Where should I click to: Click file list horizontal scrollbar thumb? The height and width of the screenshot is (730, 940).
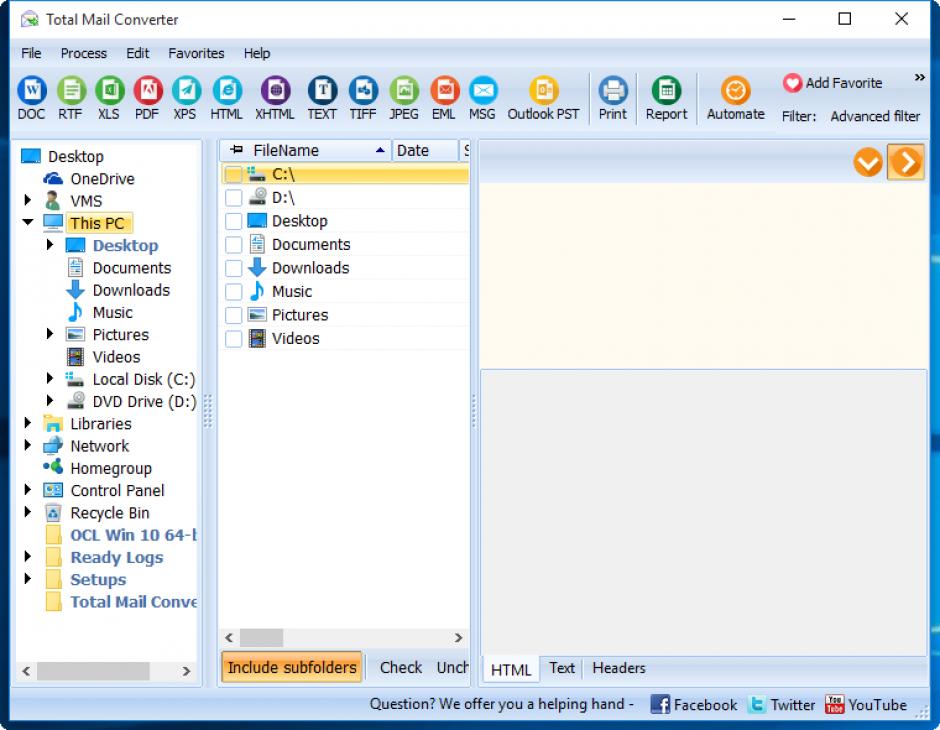(x=261, y=638)
